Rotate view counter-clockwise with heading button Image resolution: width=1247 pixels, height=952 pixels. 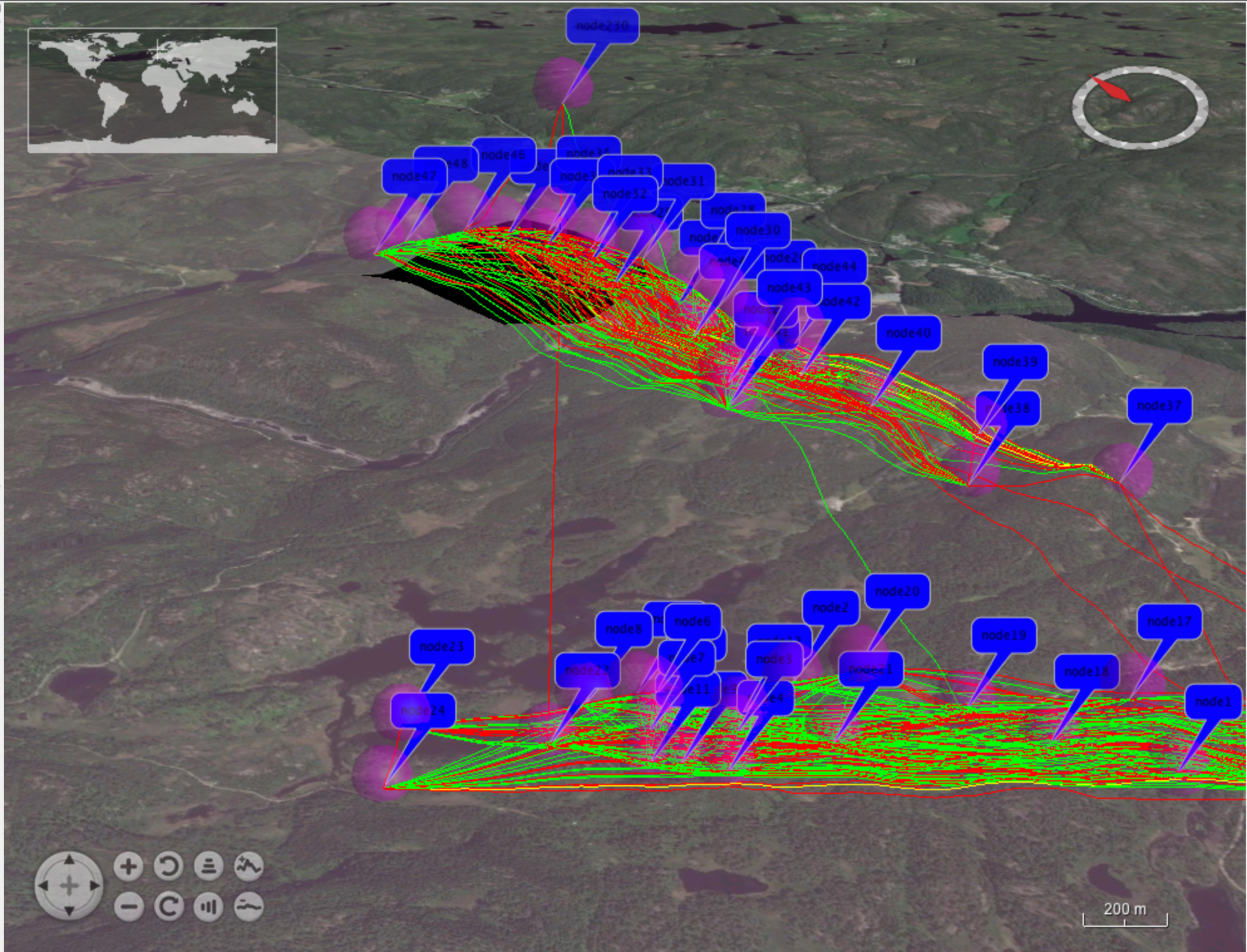tap(169, 867)
